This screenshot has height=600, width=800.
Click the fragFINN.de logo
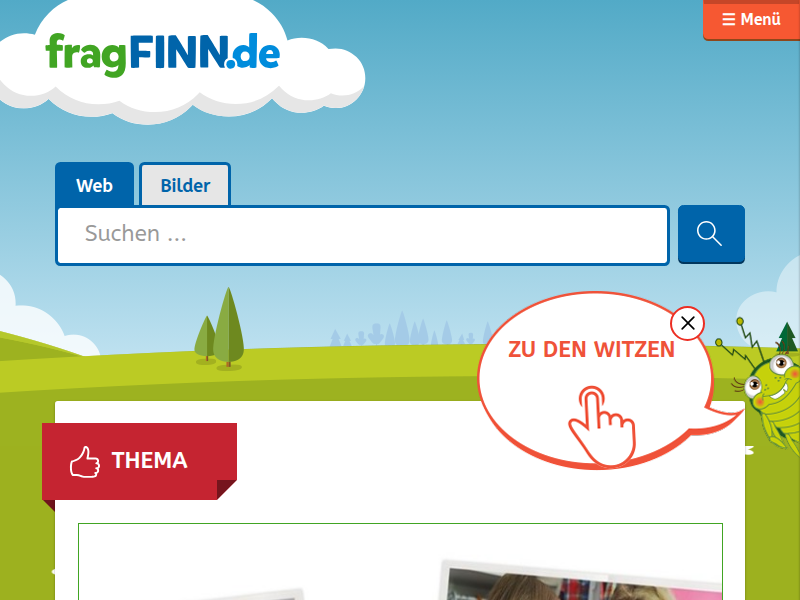162,54
